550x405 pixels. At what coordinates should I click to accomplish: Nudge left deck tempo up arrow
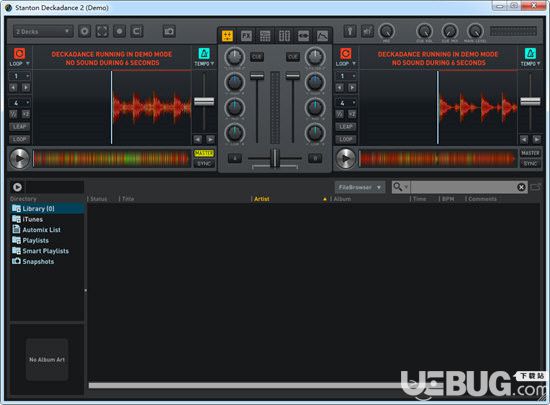[x=210, y=139]
